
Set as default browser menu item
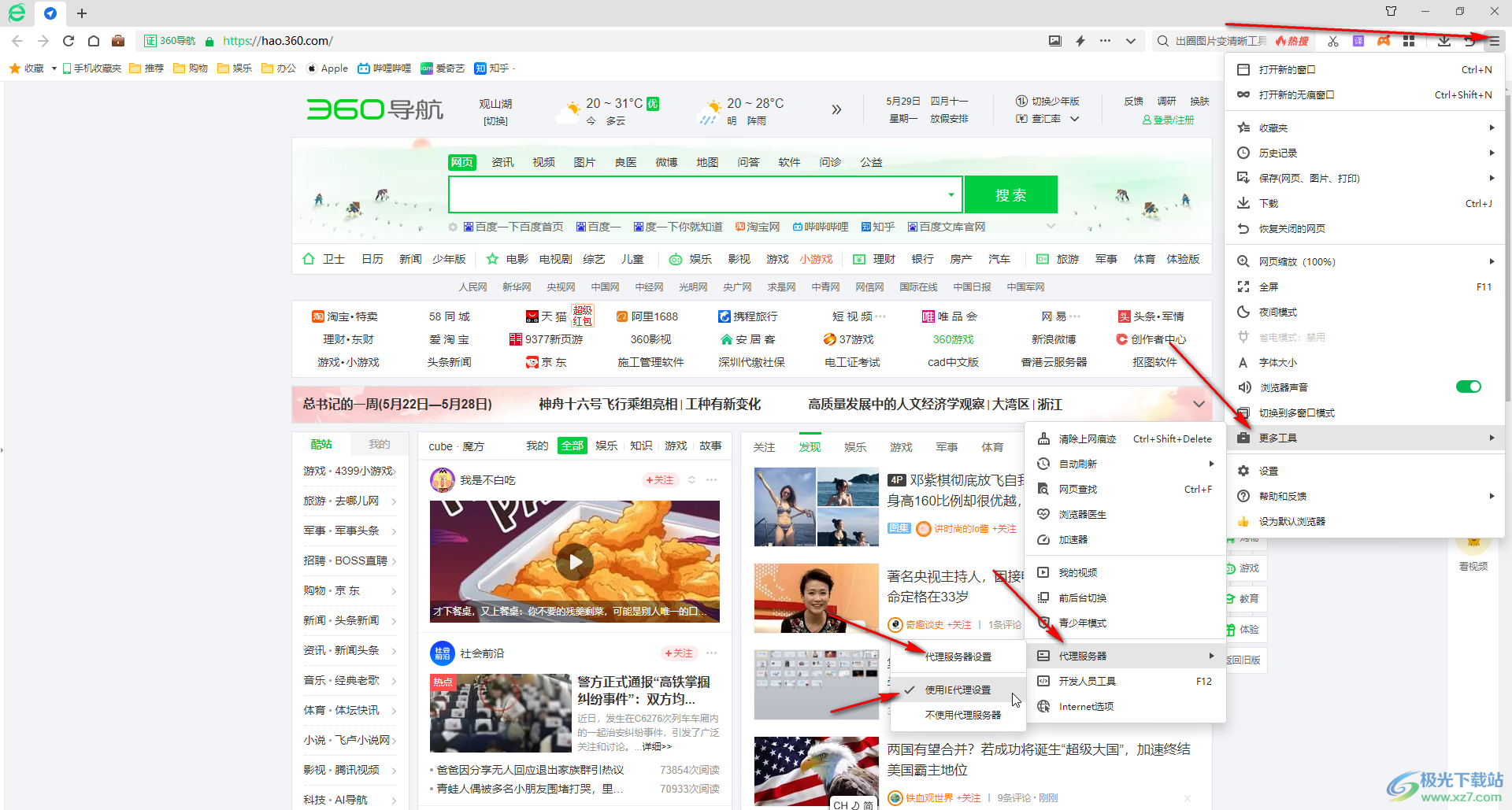pos(1365,521)
